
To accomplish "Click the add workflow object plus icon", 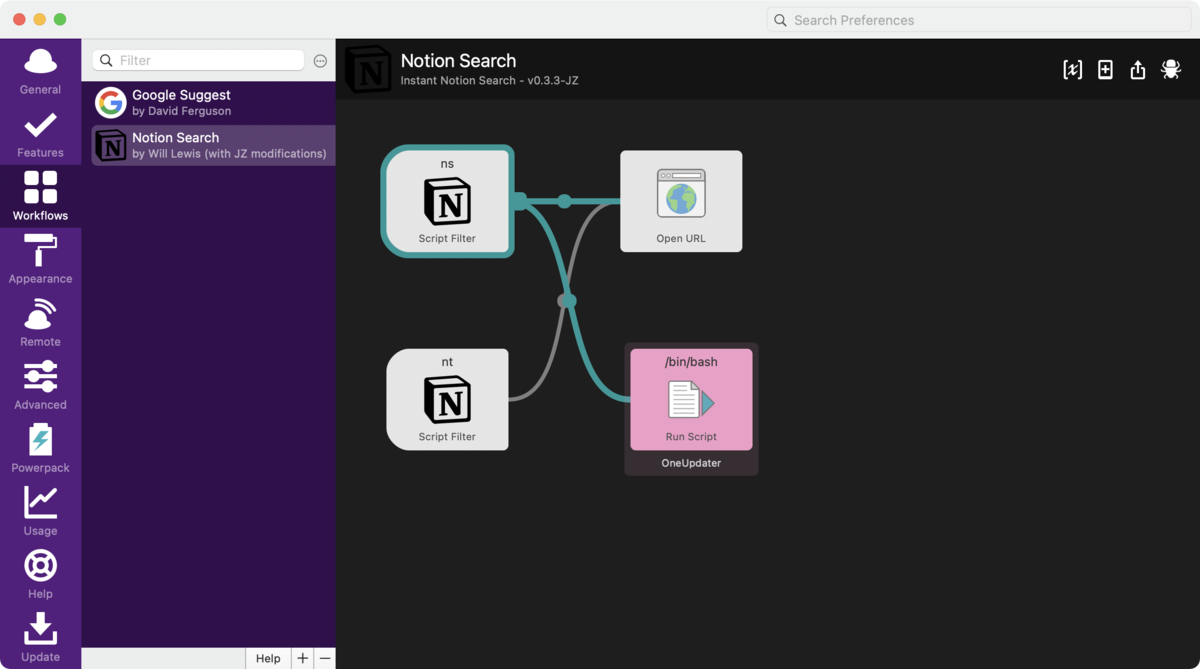I will [1105, 69].
